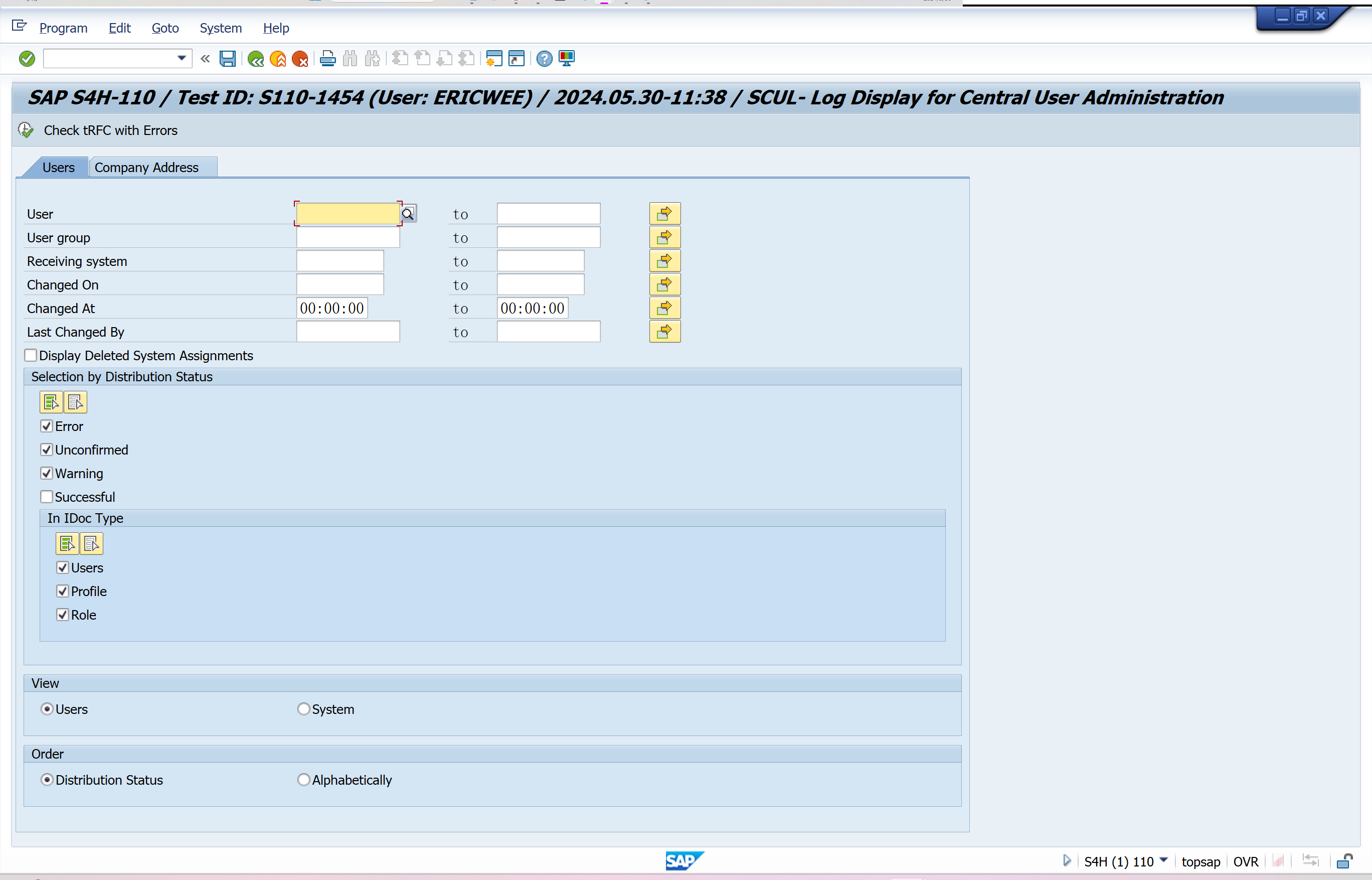This screenshot has height=880, width=1372.
Task: Open the Goto menu
Action: [165, 28]
